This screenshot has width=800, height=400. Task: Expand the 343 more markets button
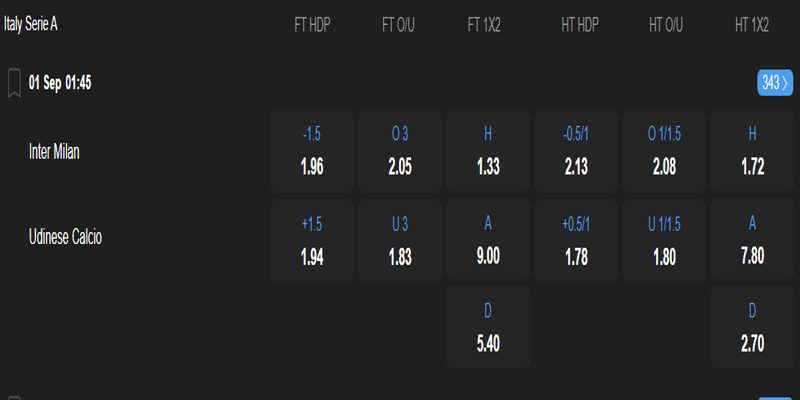pyautogui.click(x=774, y=83)
